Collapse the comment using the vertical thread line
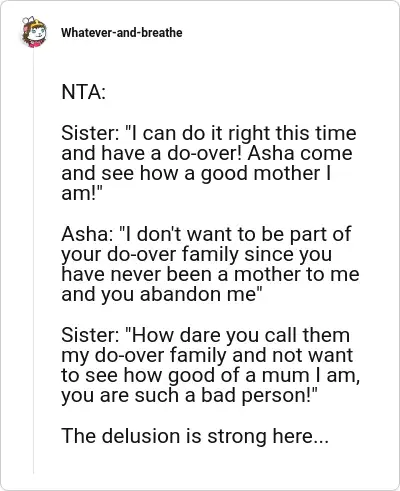Viewport: 400px width, 491px height. [x=34, y=262]
